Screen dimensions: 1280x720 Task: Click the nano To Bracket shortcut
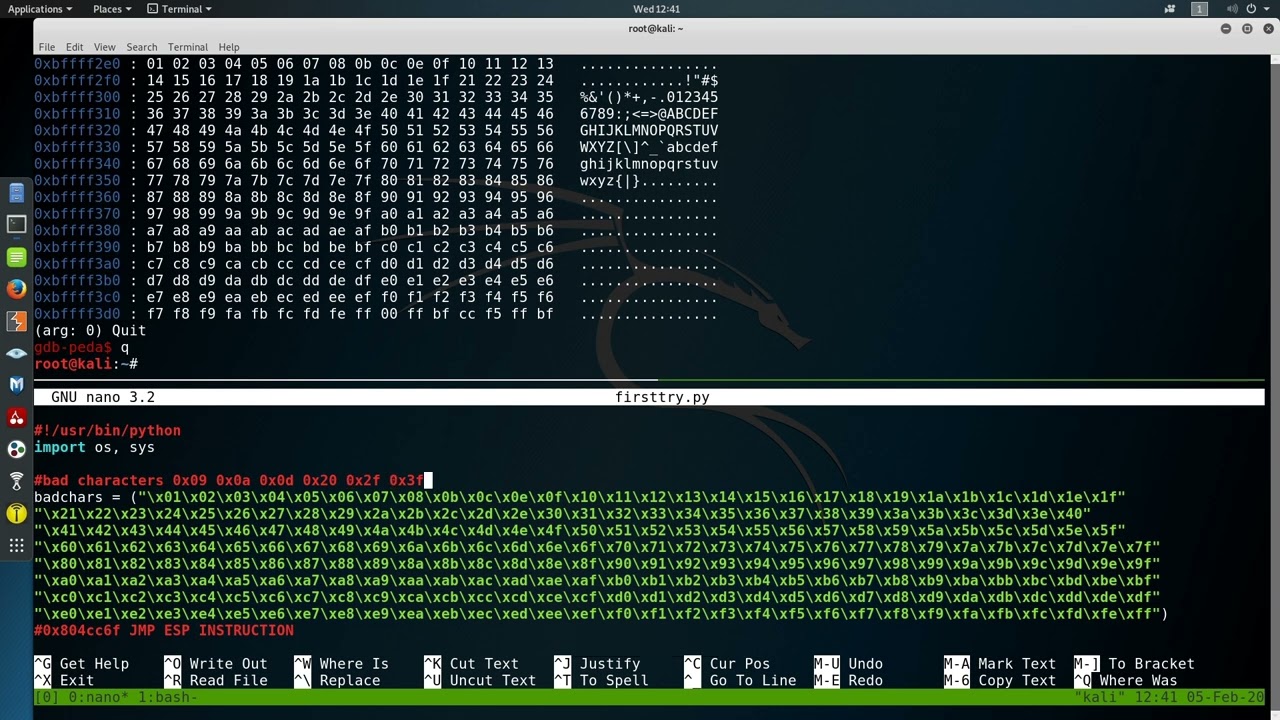1134,664
